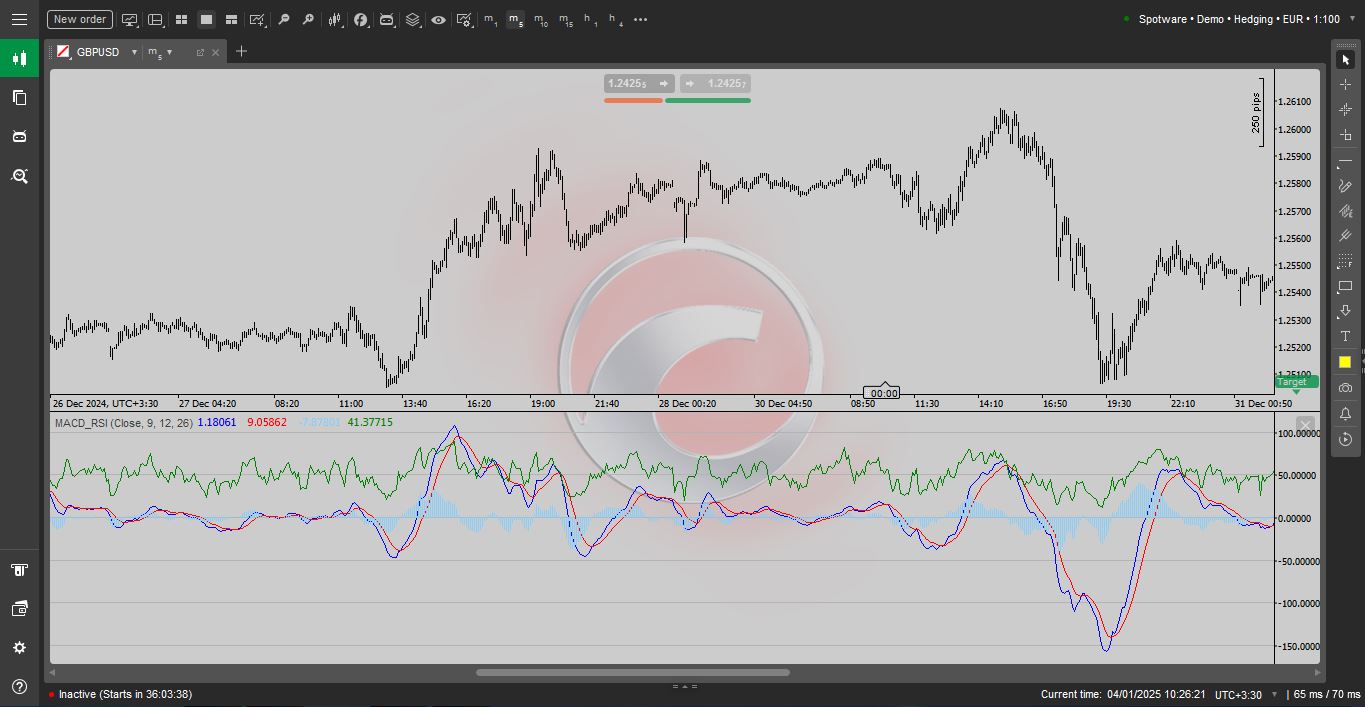
Task: Open the GBPUSD symbol dropdown
Action: (x=133, y=52)
